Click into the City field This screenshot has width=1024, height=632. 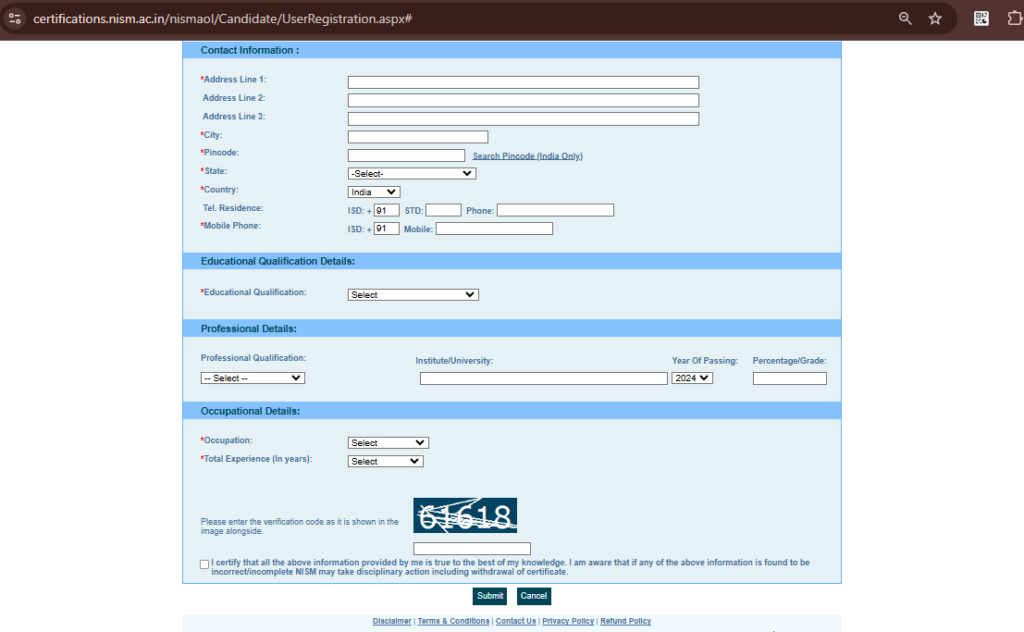coord(418,137)
